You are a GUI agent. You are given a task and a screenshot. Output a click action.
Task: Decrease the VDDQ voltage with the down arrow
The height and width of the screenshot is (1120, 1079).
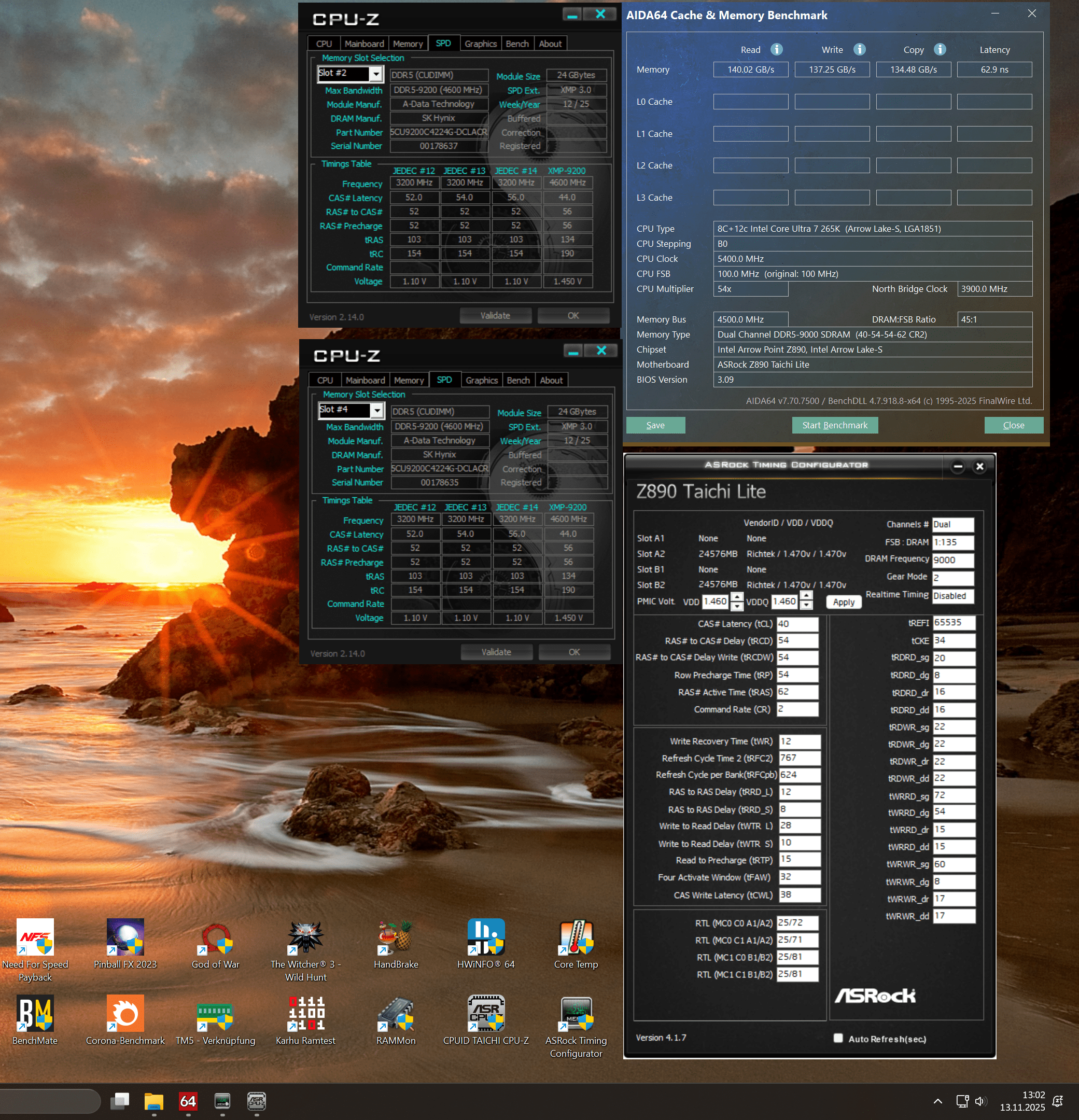(806, 606)
